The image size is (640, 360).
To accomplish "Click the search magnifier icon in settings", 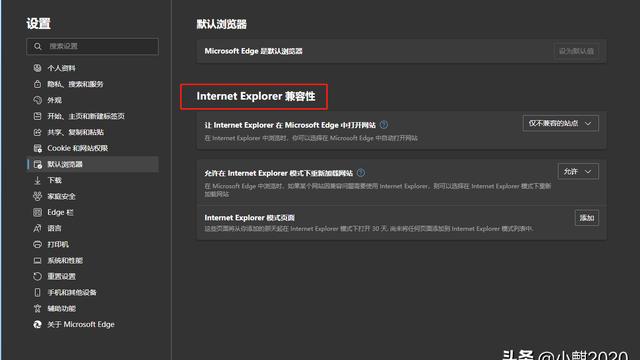I will tap(38, 47).
